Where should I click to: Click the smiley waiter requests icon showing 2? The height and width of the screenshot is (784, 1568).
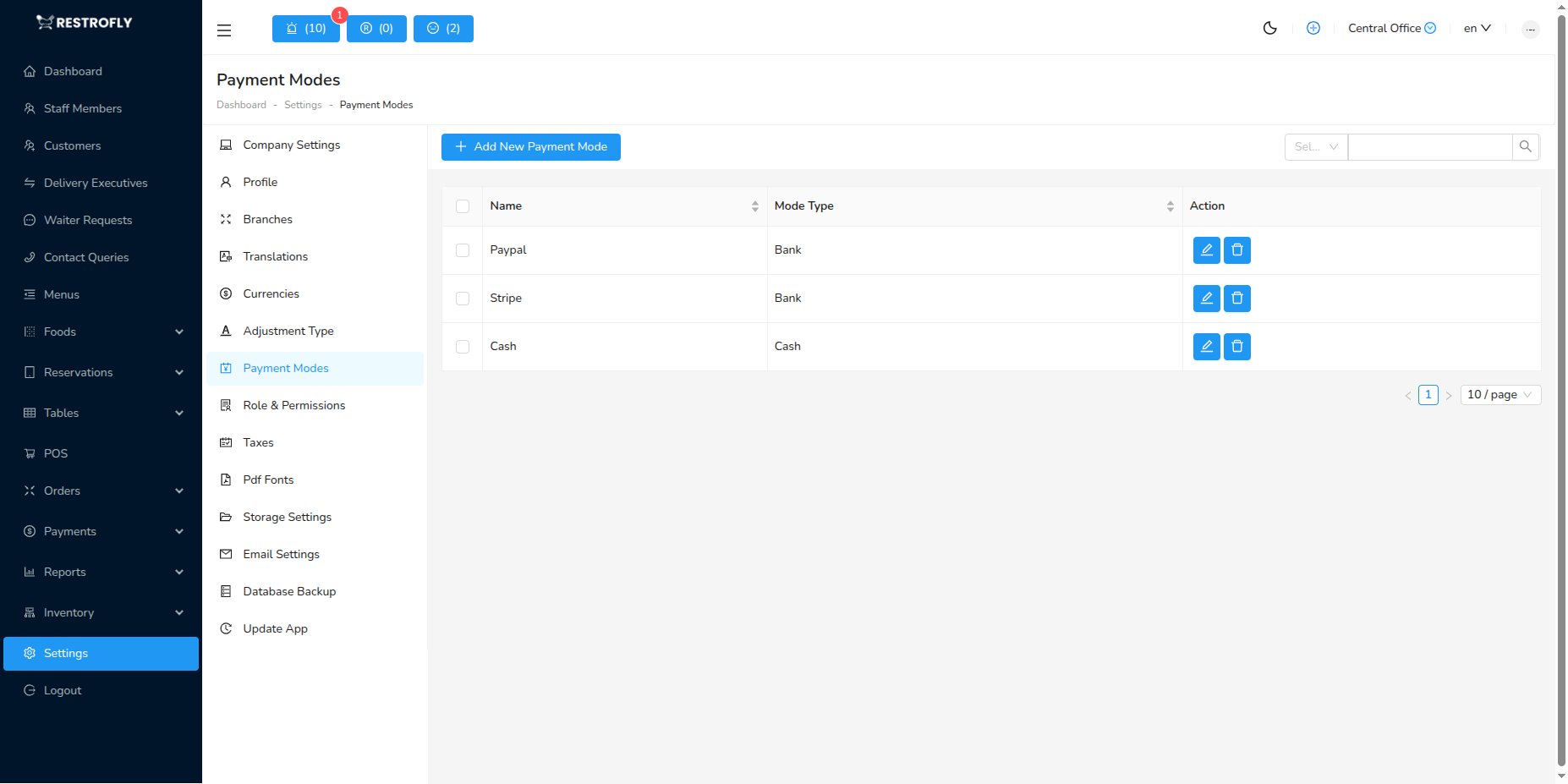443,28
